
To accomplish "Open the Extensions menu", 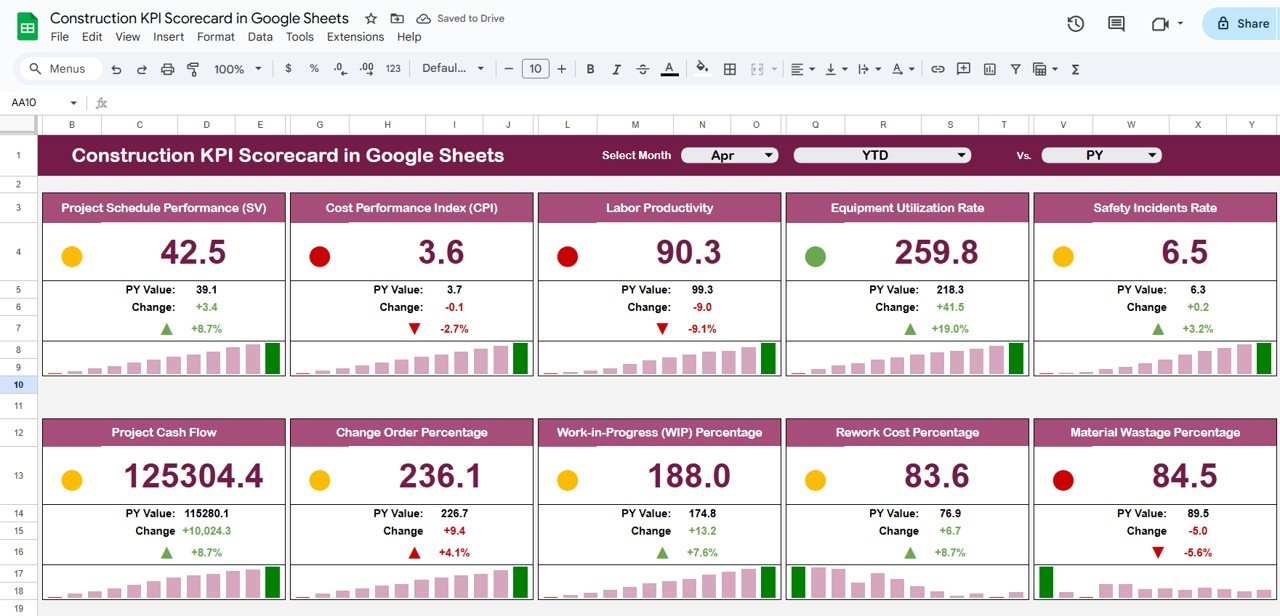I will 355,37.
